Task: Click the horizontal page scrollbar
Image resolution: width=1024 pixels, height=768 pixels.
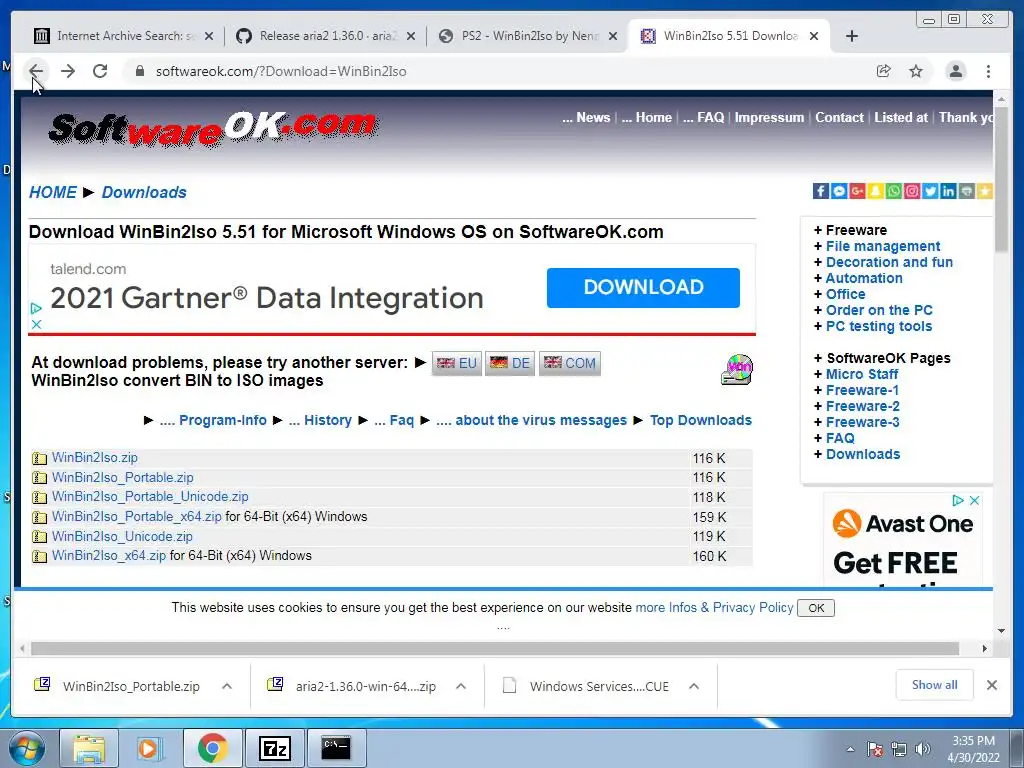Action: point(494,648)
